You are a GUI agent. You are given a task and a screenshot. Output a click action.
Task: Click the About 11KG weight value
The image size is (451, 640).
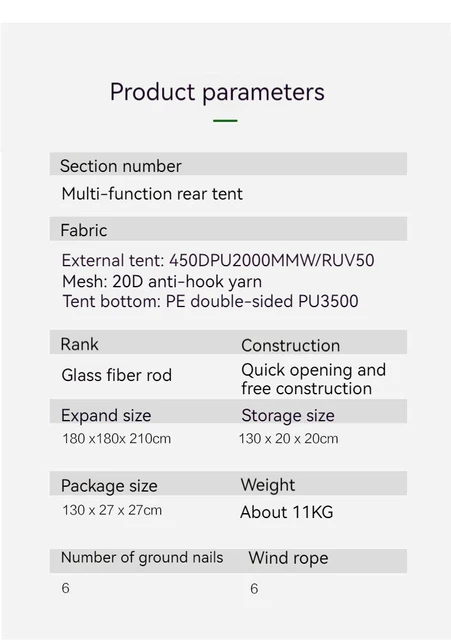[x=287, y=512]
